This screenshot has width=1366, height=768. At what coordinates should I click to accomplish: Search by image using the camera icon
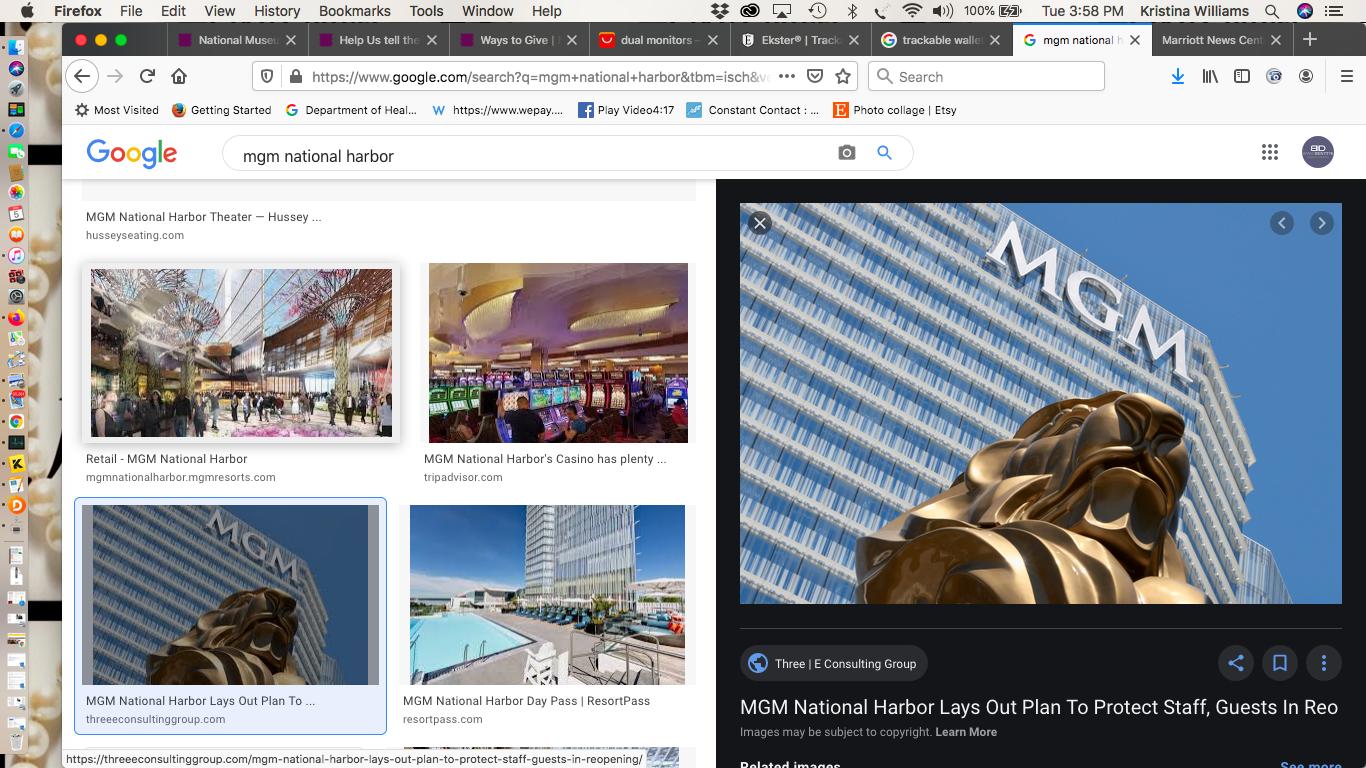click(847, 153)
